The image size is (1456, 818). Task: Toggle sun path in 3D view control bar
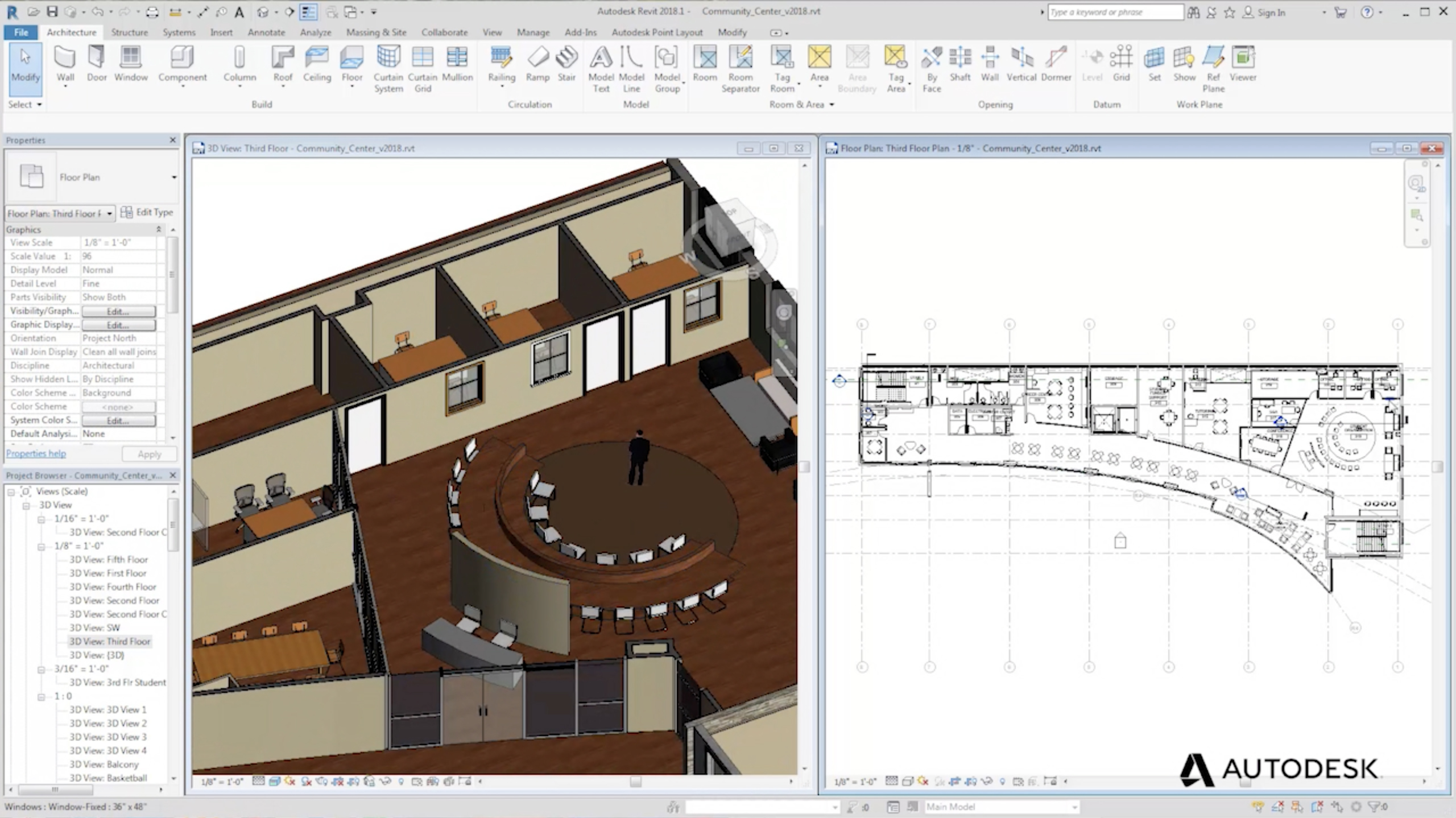tap(289, 782)
